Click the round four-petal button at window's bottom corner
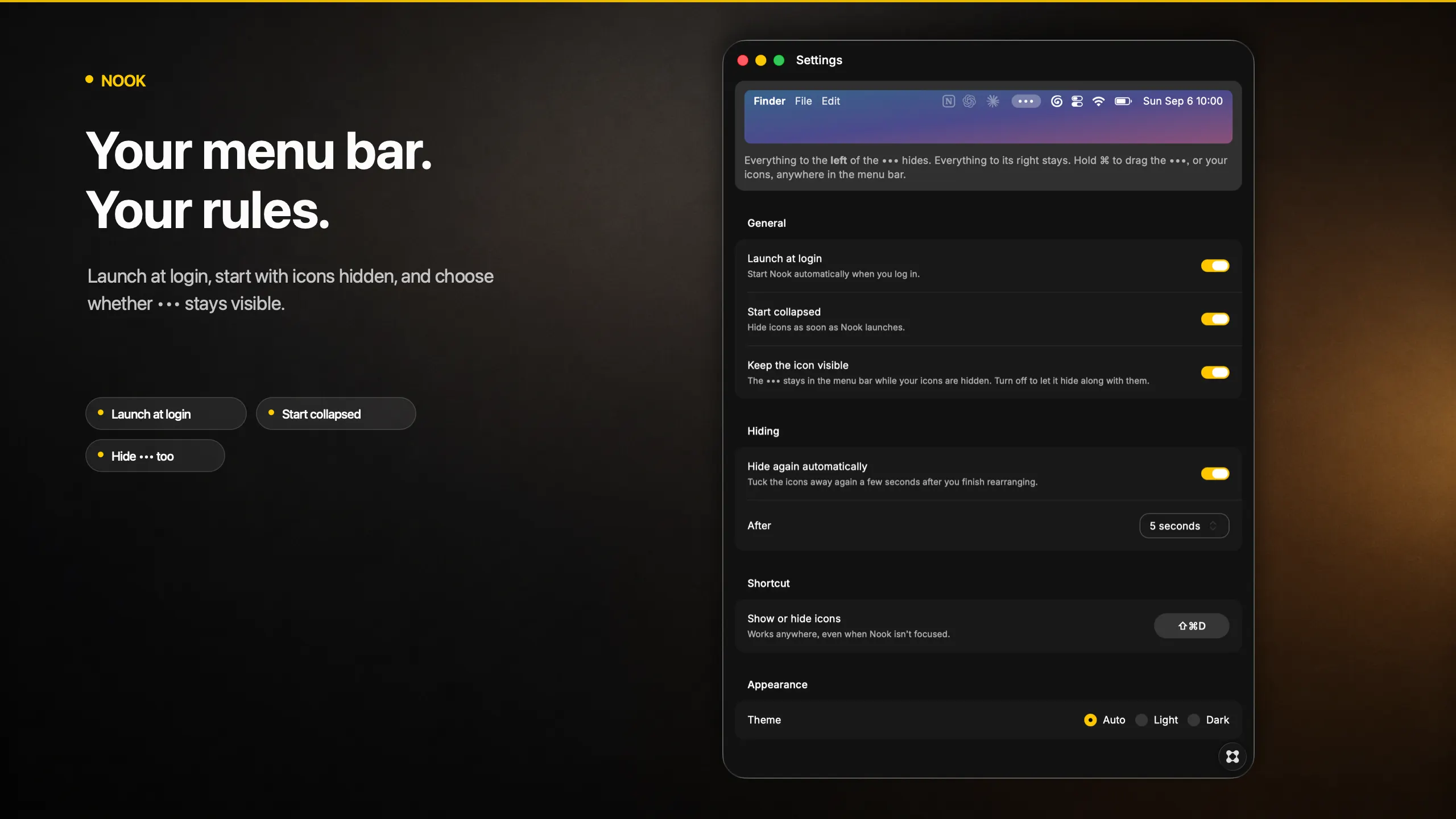This screenshot has width=1456, height=819. tap(1232, 756)
